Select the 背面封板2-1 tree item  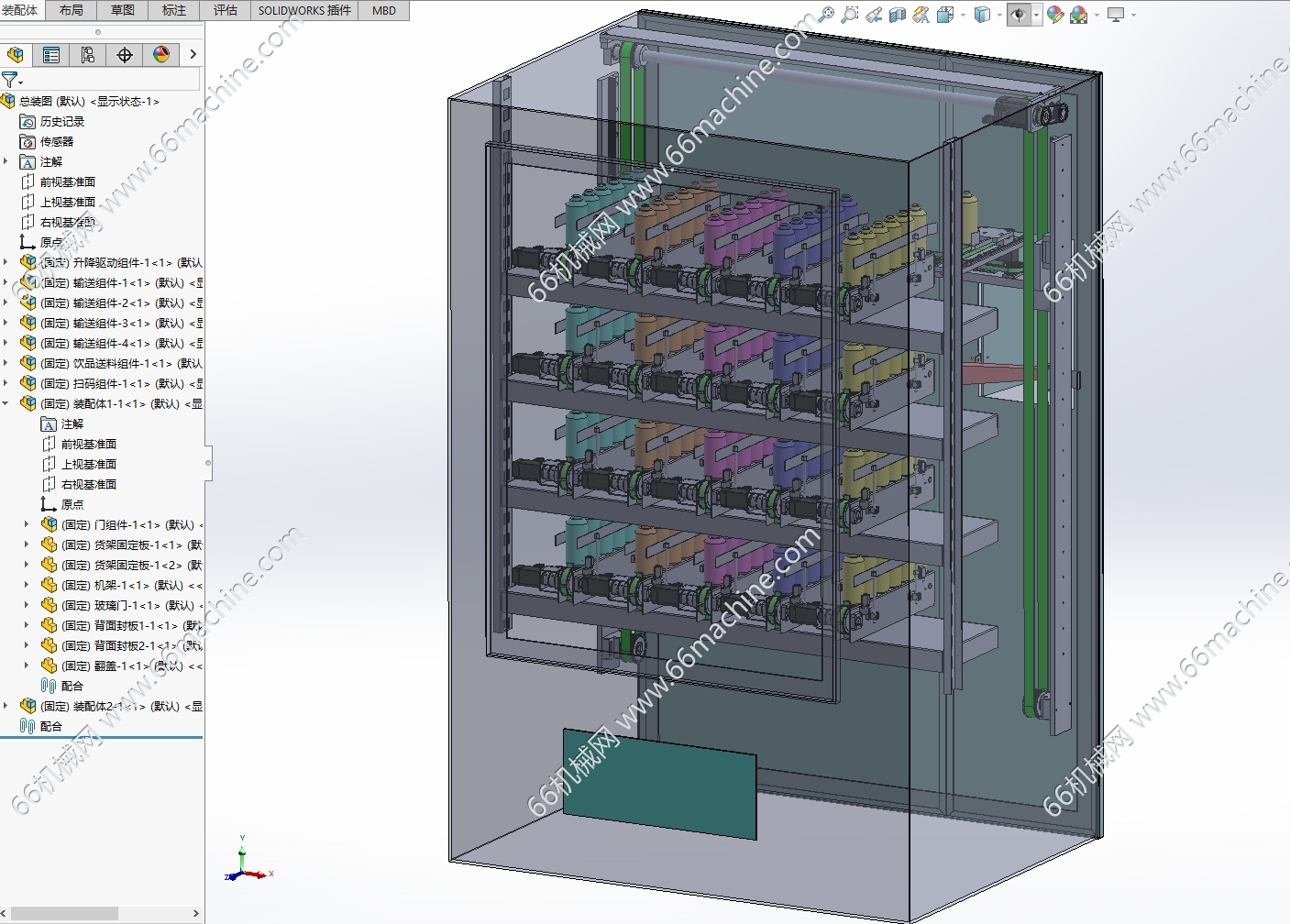(122, 645)
